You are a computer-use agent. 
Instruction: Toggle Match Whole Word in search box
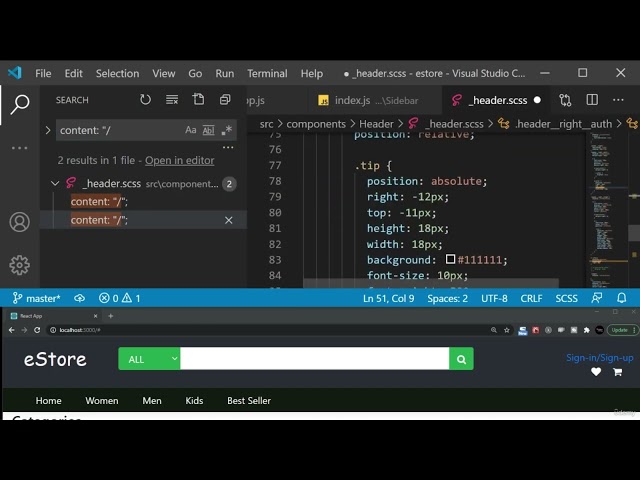pos(208,130)
